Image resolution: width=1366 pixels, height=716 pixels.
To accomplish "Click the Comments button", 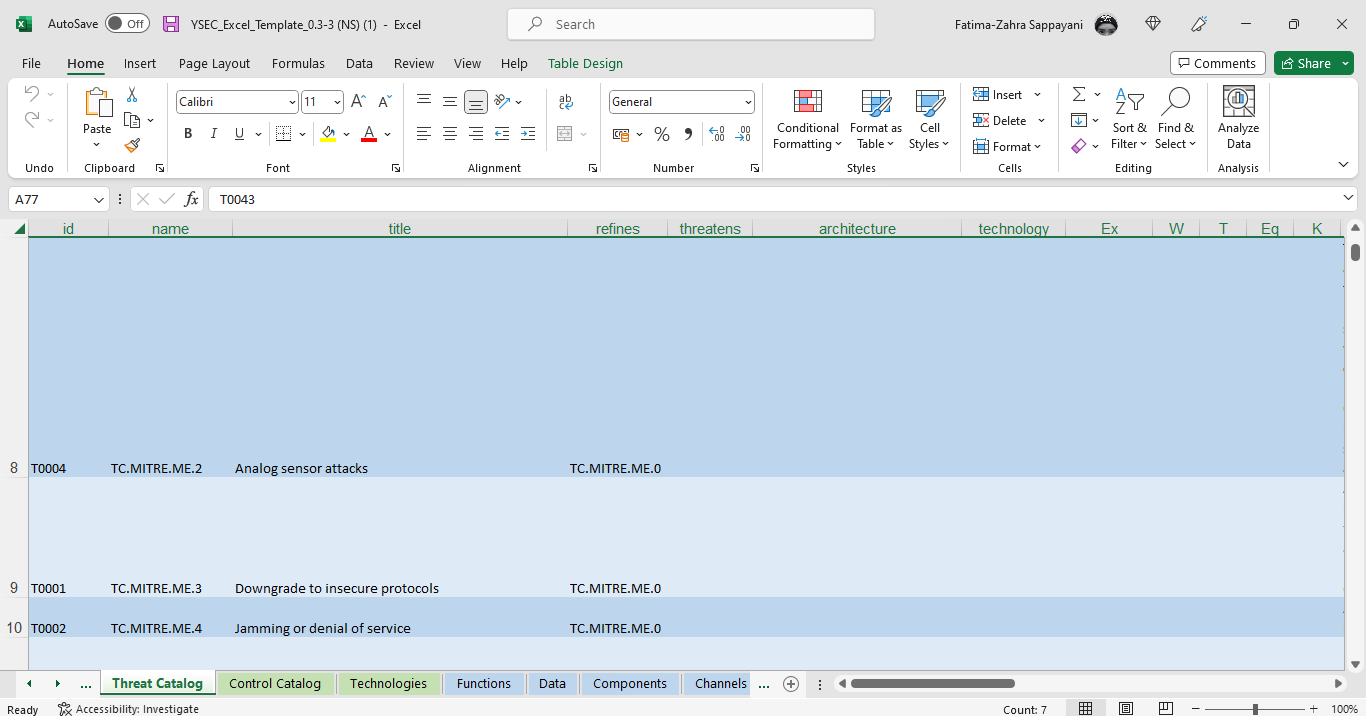I will click(1218, 63).
